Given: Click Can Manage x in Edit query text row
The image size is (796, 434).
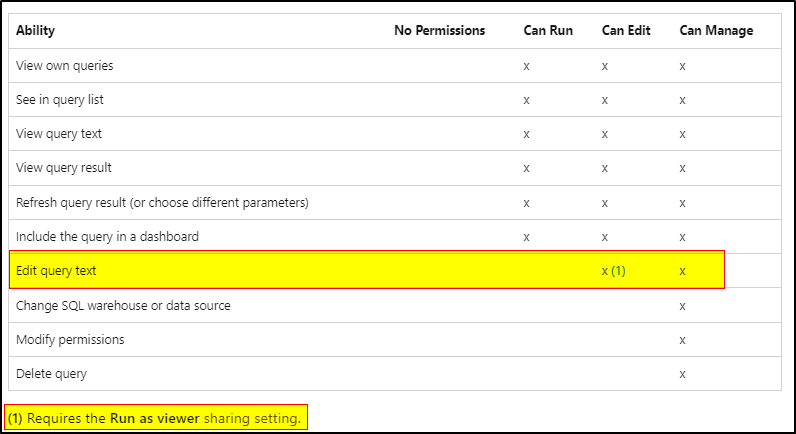Looking at the screenshot, I should point(682,272).
